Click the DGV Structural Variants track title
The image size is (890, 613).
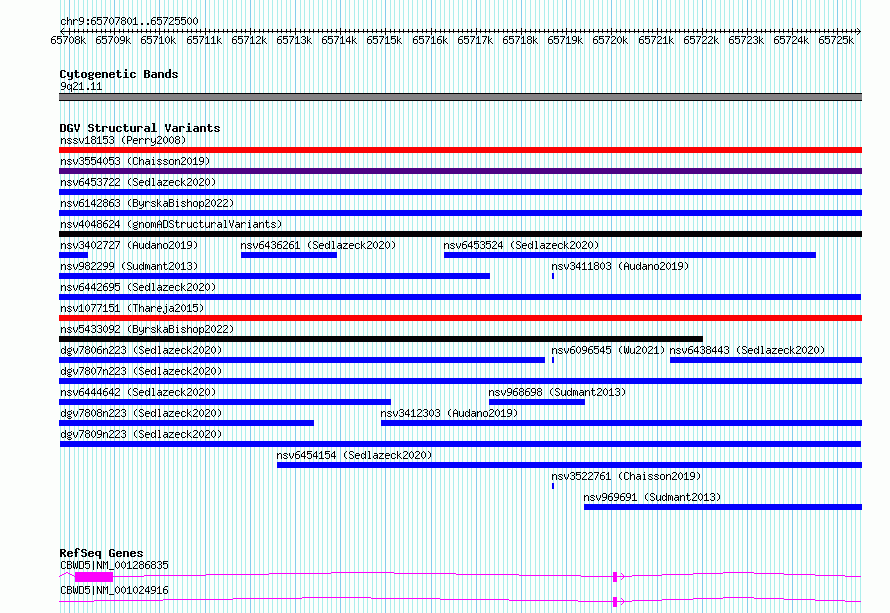140,128
